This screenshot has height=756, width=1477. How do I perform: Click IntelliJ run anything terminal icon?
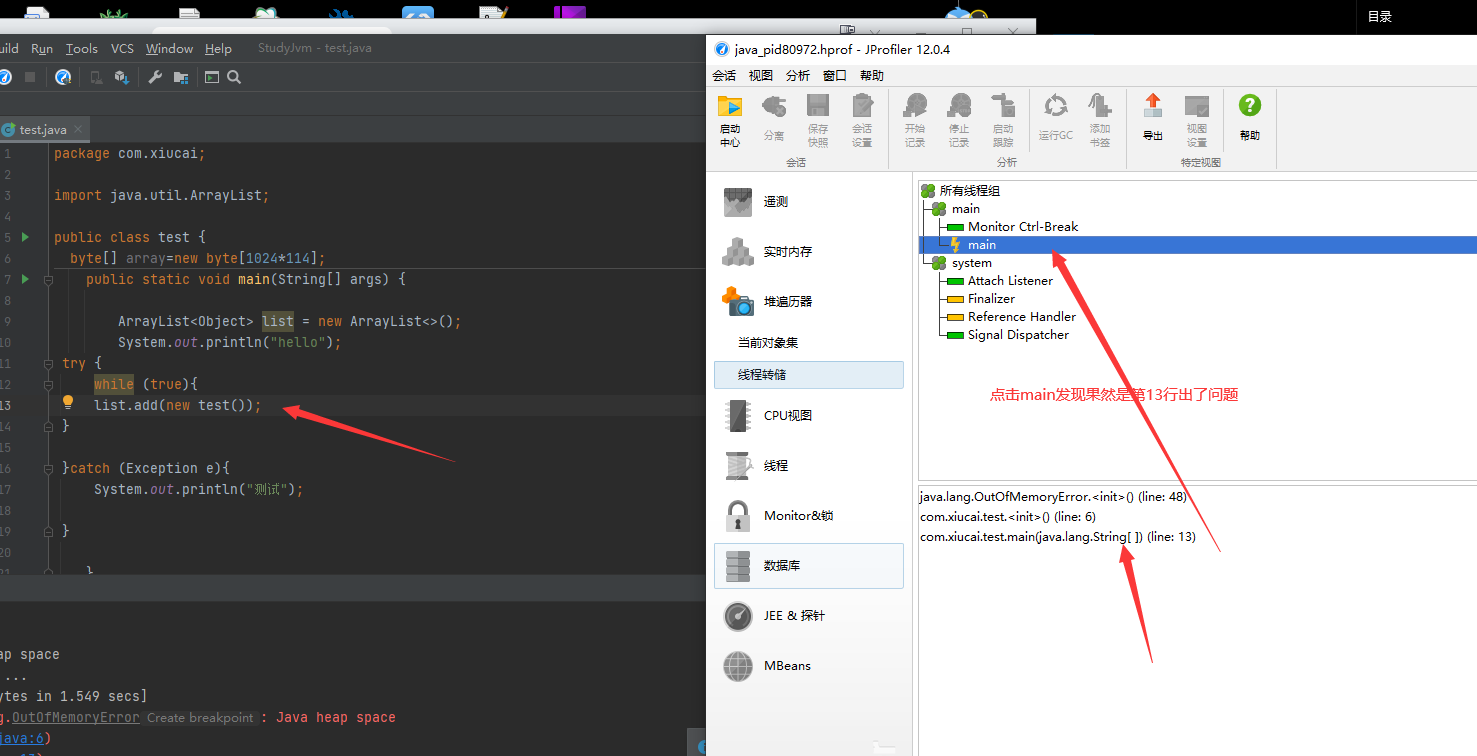click(212, 77)
